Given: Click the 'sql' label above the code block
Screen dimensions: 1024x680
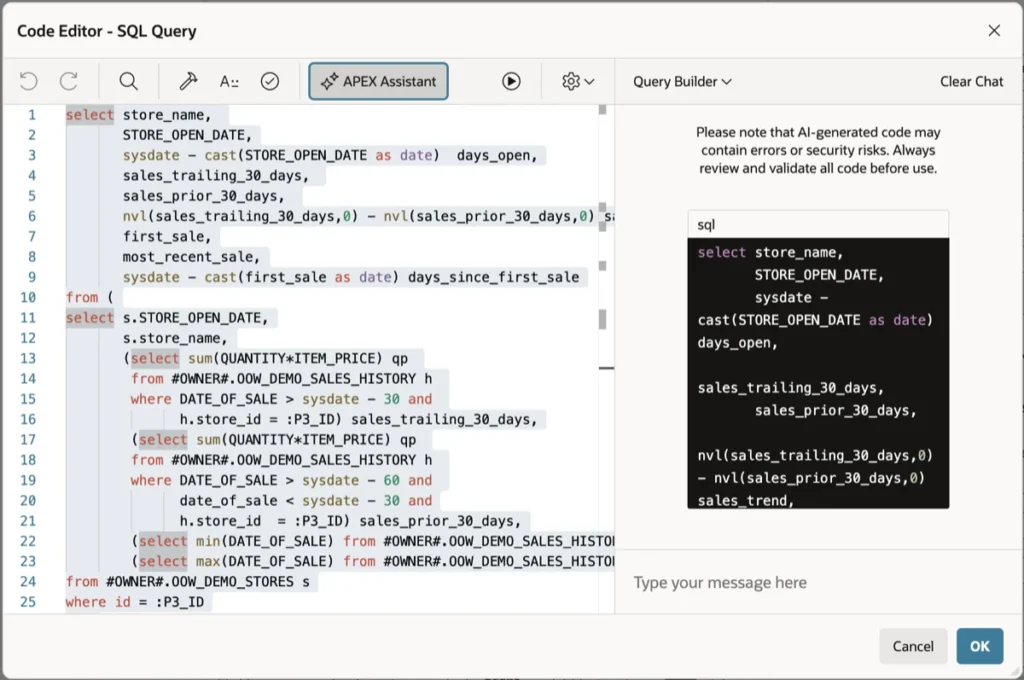Looking at the screenshot, I should click(706, 225).
